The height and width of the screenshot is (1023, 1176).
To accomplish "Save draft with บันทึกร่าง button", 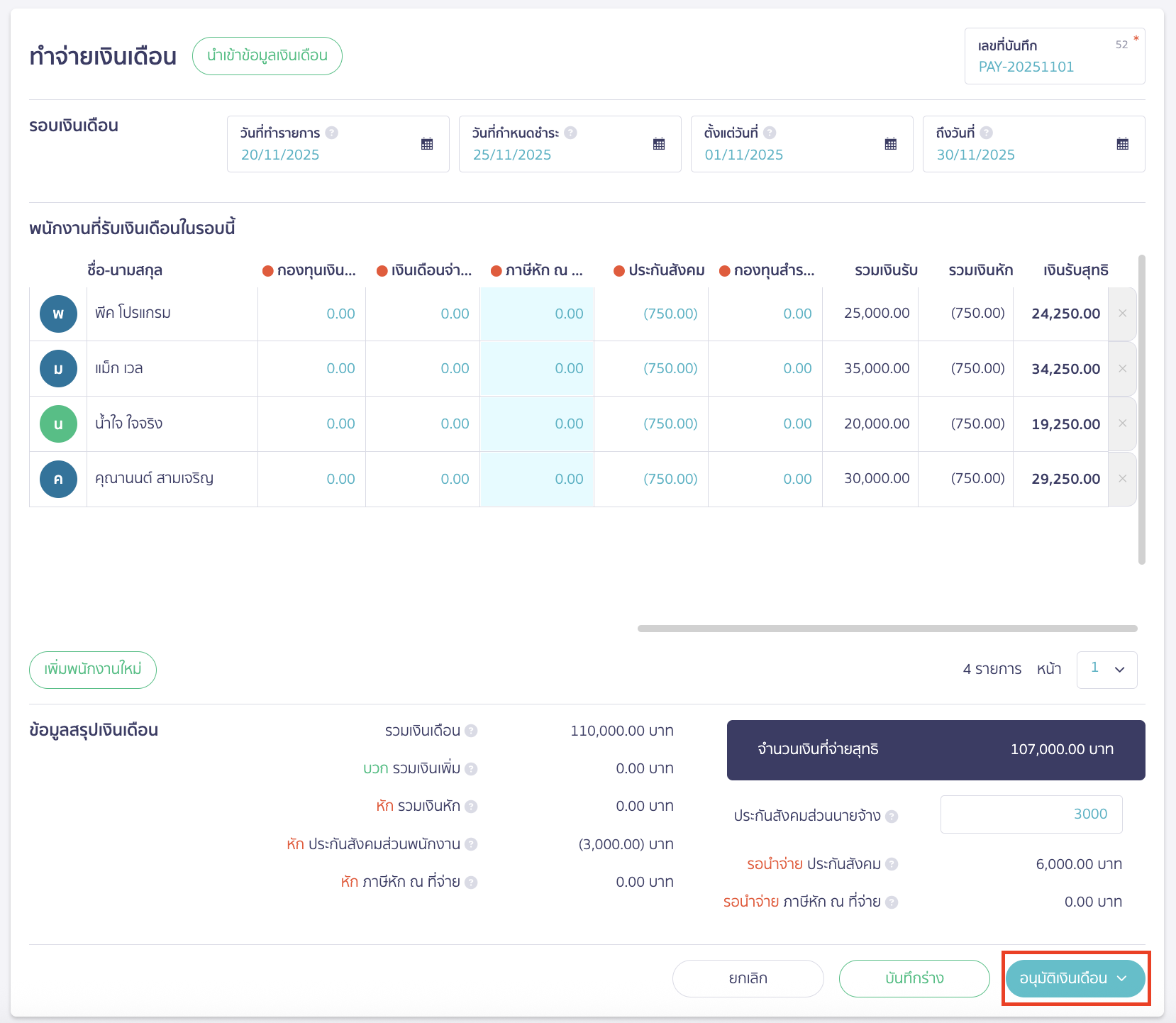I will pyautogui.click(x=914, y=978).
